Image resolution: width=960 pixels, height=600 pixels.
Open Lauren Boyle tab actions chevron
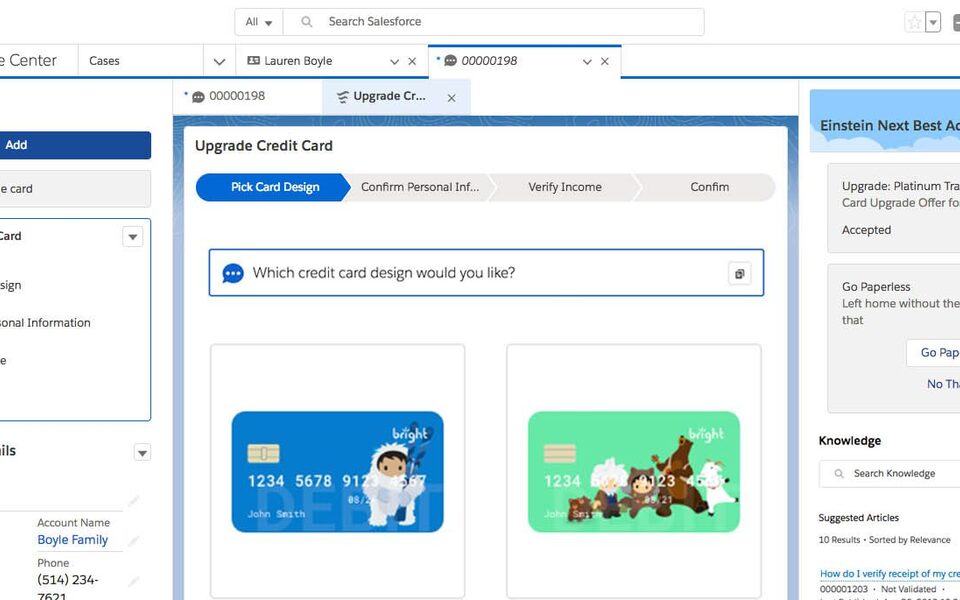point(394,62)
